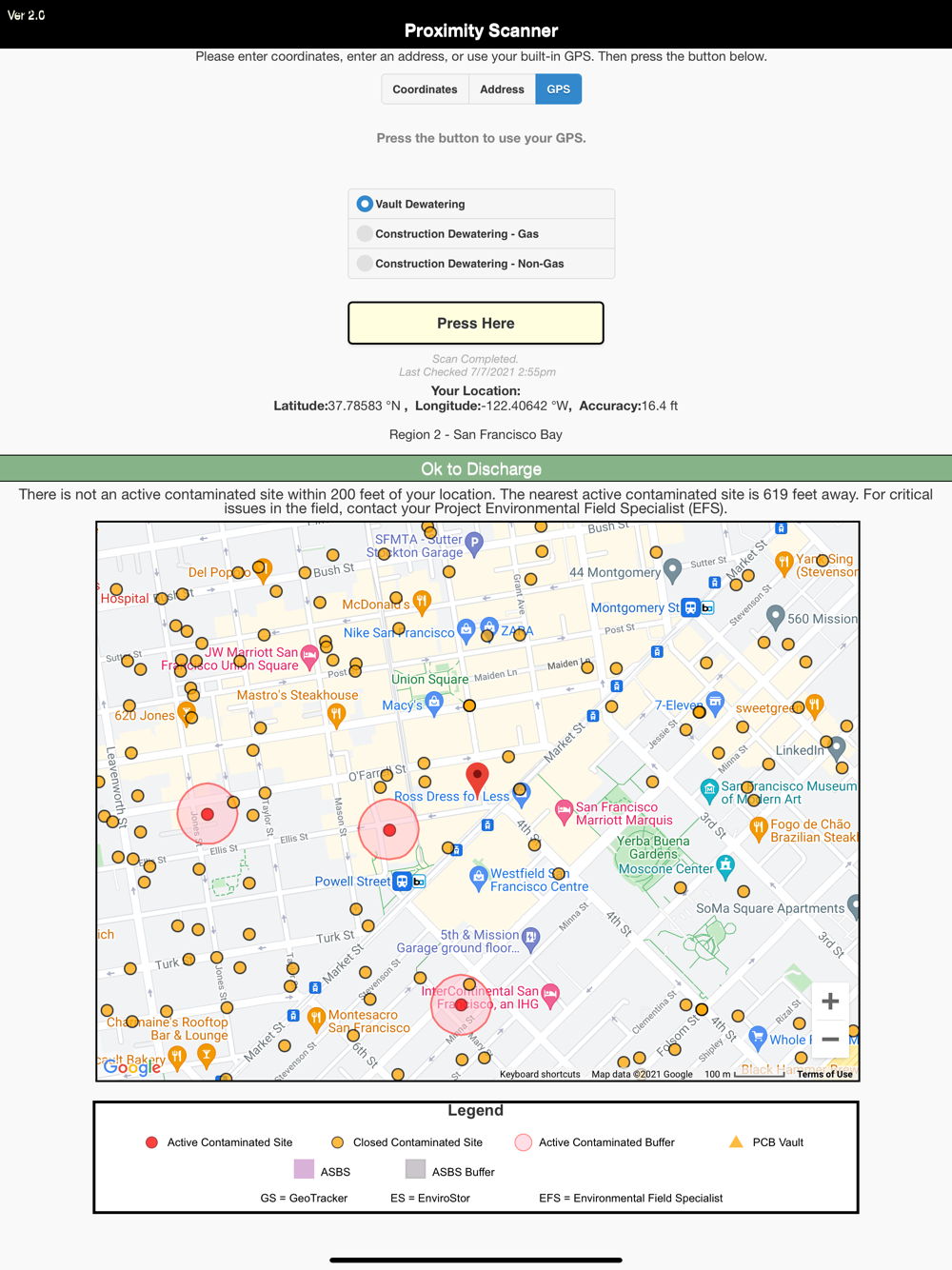
Task: Choose Construction Dewatering - Gas option
Action: 482,233
